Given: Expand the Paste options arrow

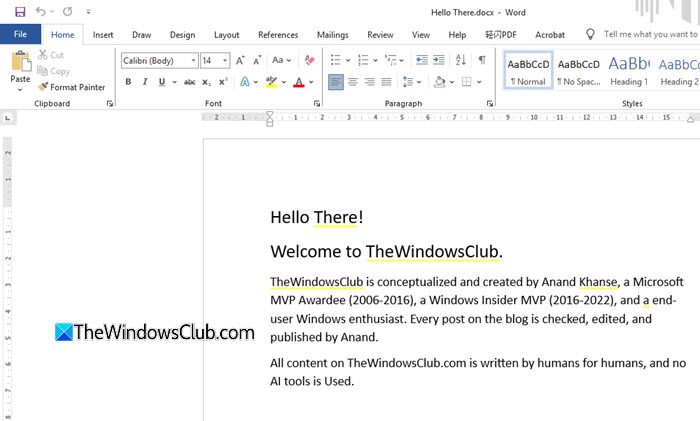Looking at the screenshot, I should [20, 90].
